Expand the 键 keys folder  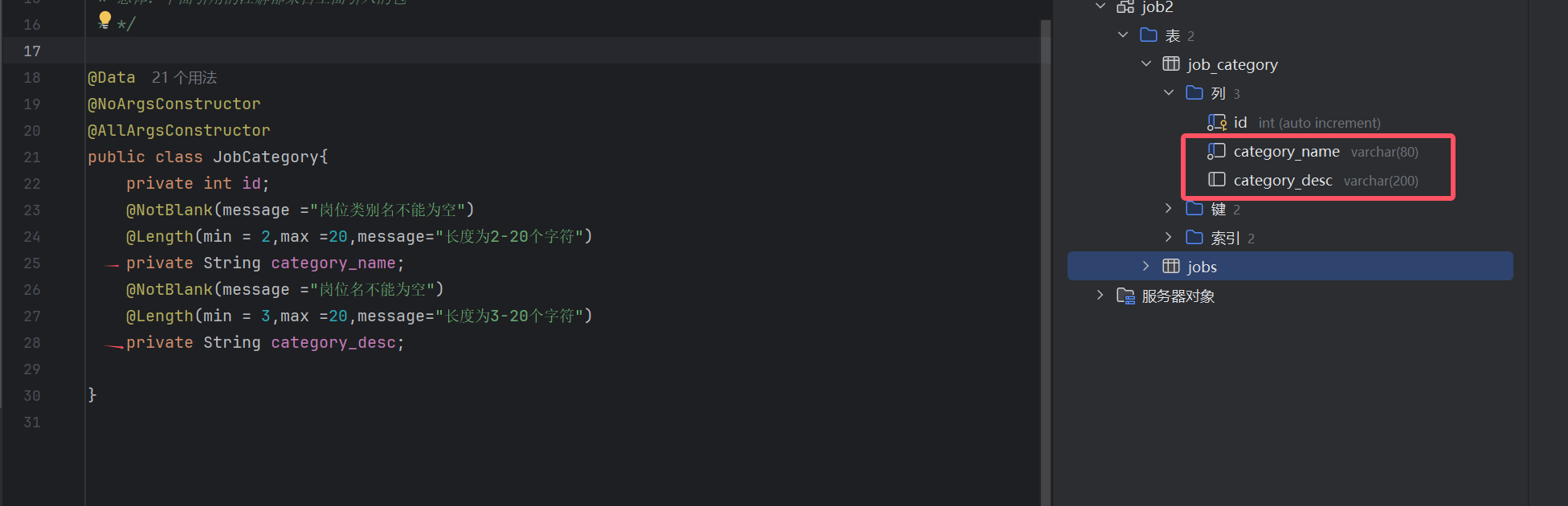(1169, 209)
